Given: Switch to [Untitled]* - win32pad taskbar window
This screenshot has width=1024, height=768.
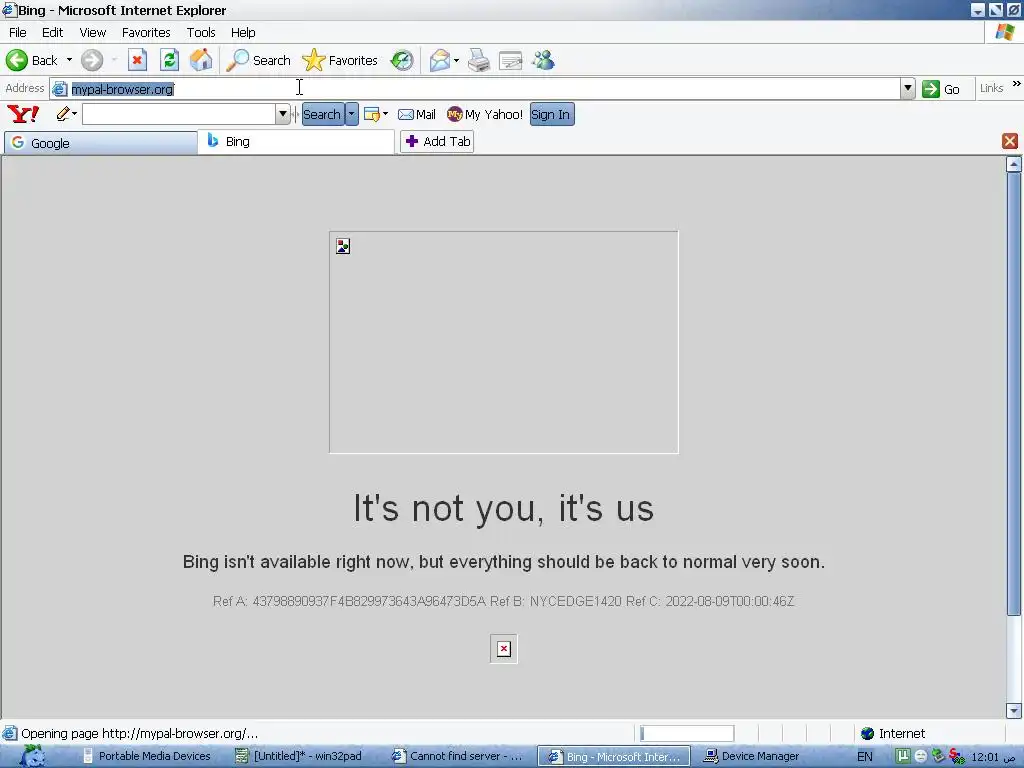Looking at the screenshot, I should 298,756.
